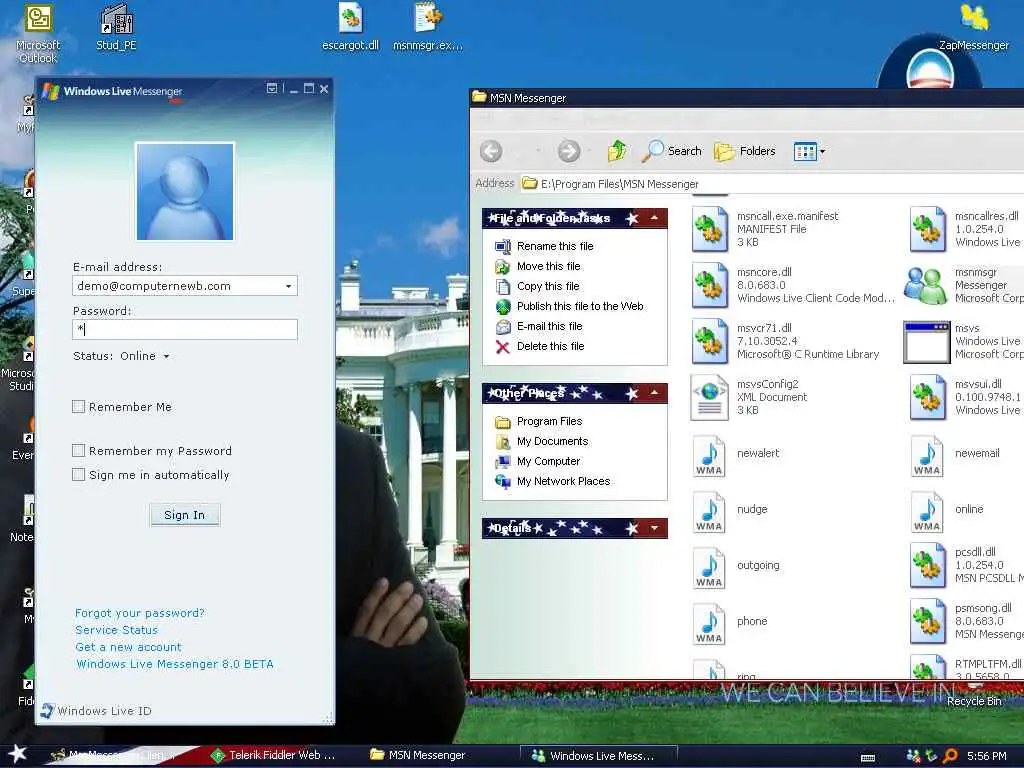Open the Service Status link
Viewport: 1024px width, 768px height.
point(116,630)
